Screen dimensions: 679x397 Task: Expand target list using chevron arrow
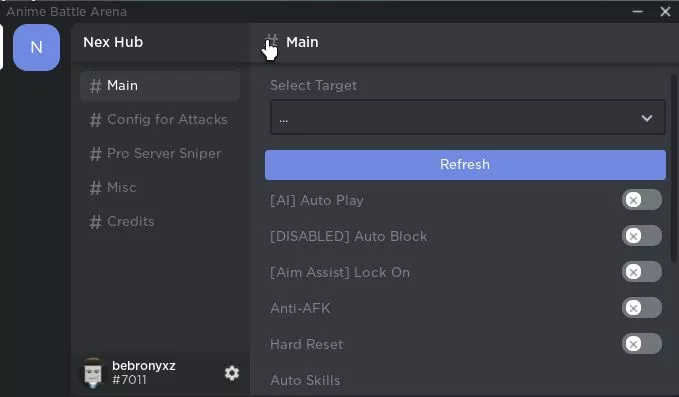coord(647,118)
